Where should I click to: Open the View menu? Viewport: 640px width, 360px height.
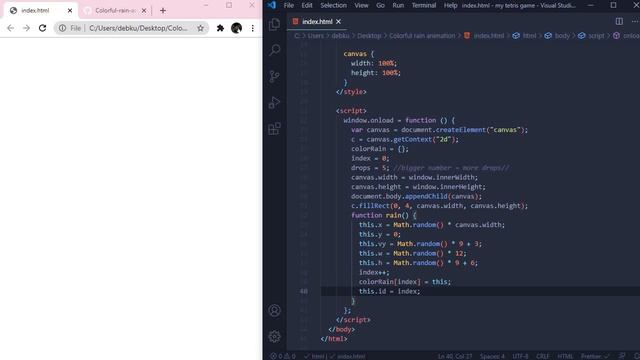coord(361,5)
